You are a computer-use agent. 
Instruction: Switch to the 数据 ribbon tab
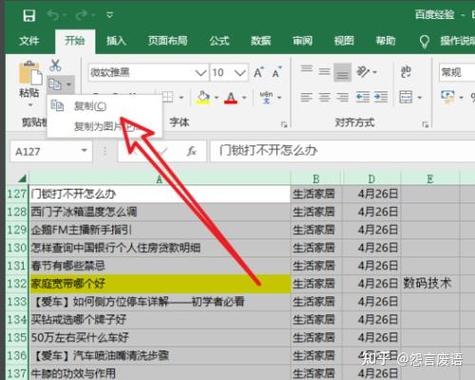[261, 41]
